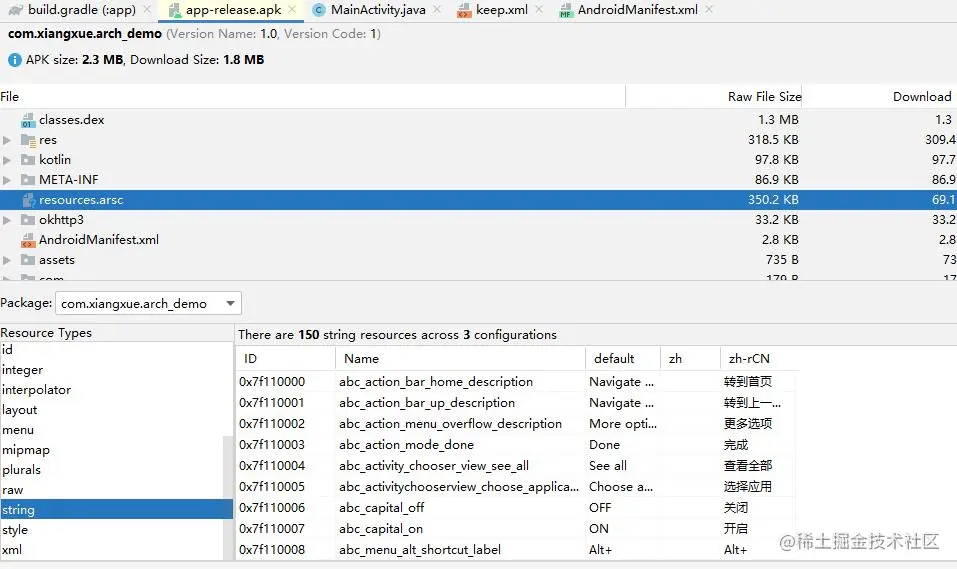Select row abc_action_mode_done

(516, 444)
